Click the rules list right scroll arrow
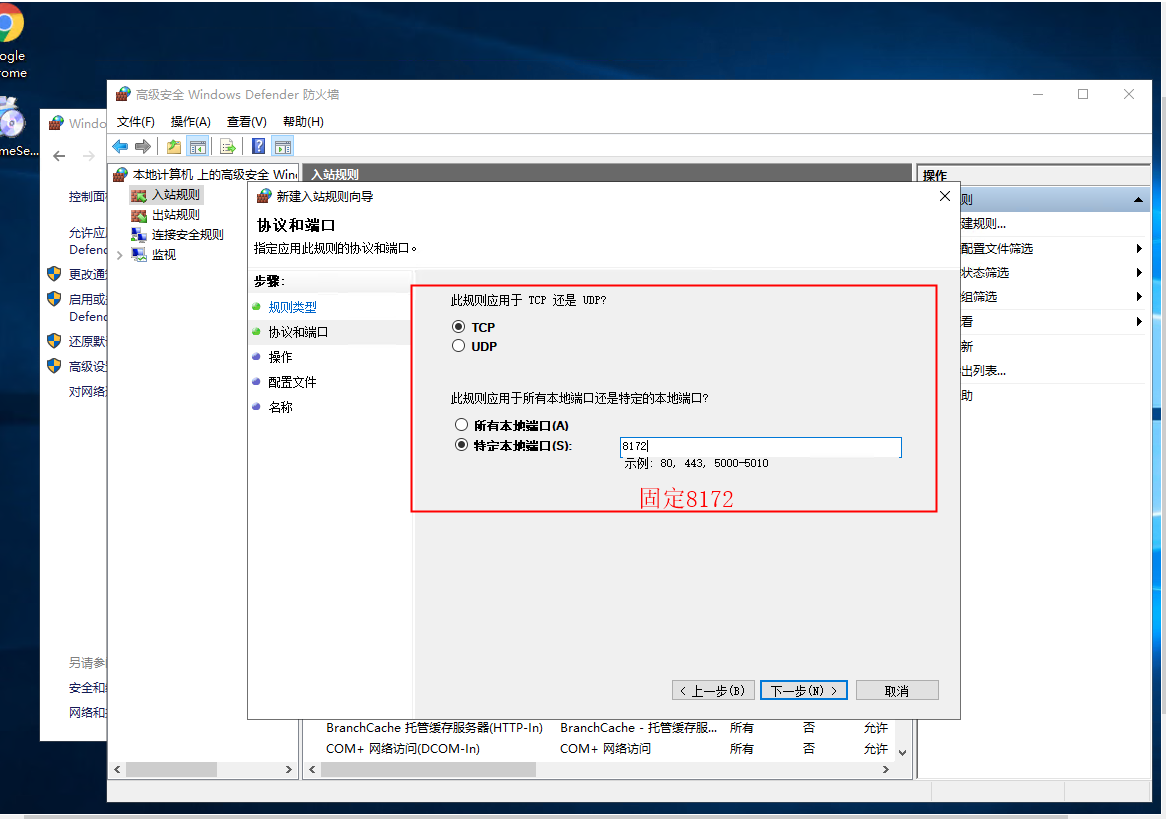The height and width of the screenshot is (819, 1166). tap(885, 769)
